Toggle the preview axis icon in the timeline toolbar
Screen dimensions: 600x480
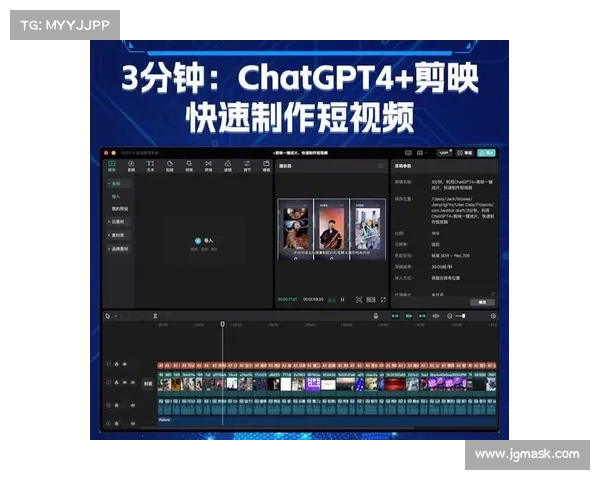[436, 316]
